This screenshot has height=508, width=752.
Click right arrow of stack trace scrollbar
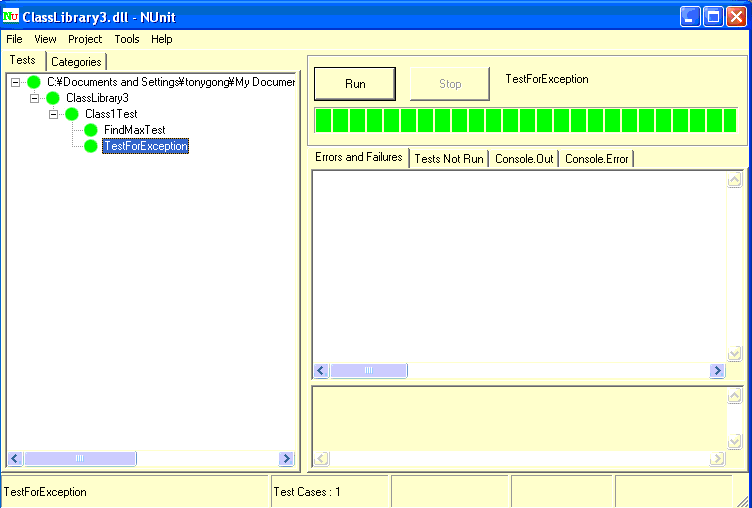point(717,459)
